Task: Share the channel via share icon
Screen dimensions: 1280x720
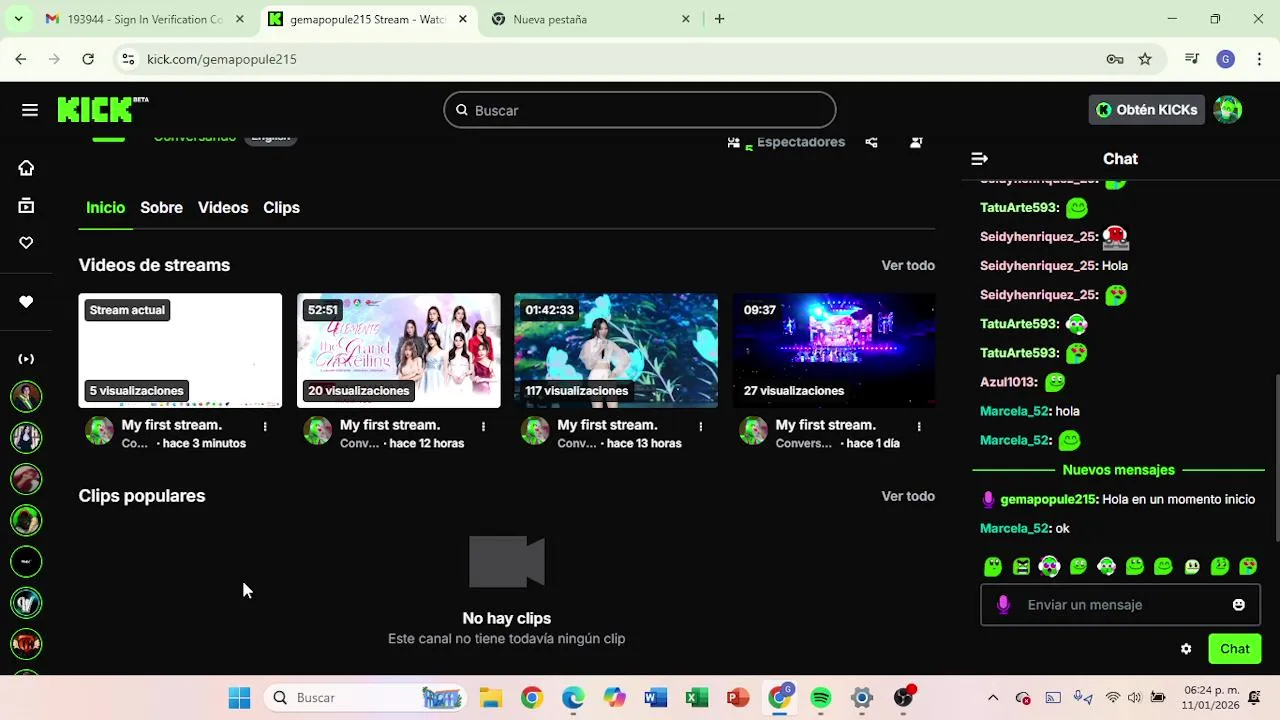Action: tap(871, 143)
